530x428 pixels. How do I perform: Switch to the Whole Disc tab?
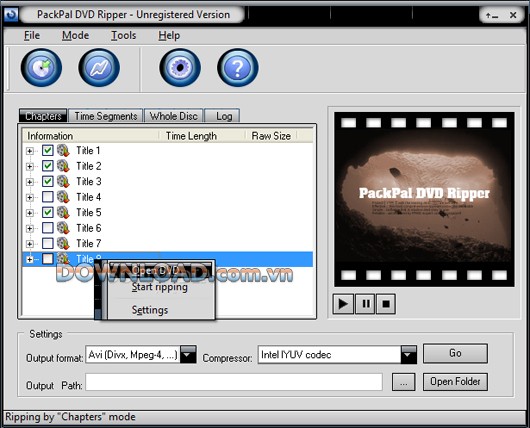[174, 116]
